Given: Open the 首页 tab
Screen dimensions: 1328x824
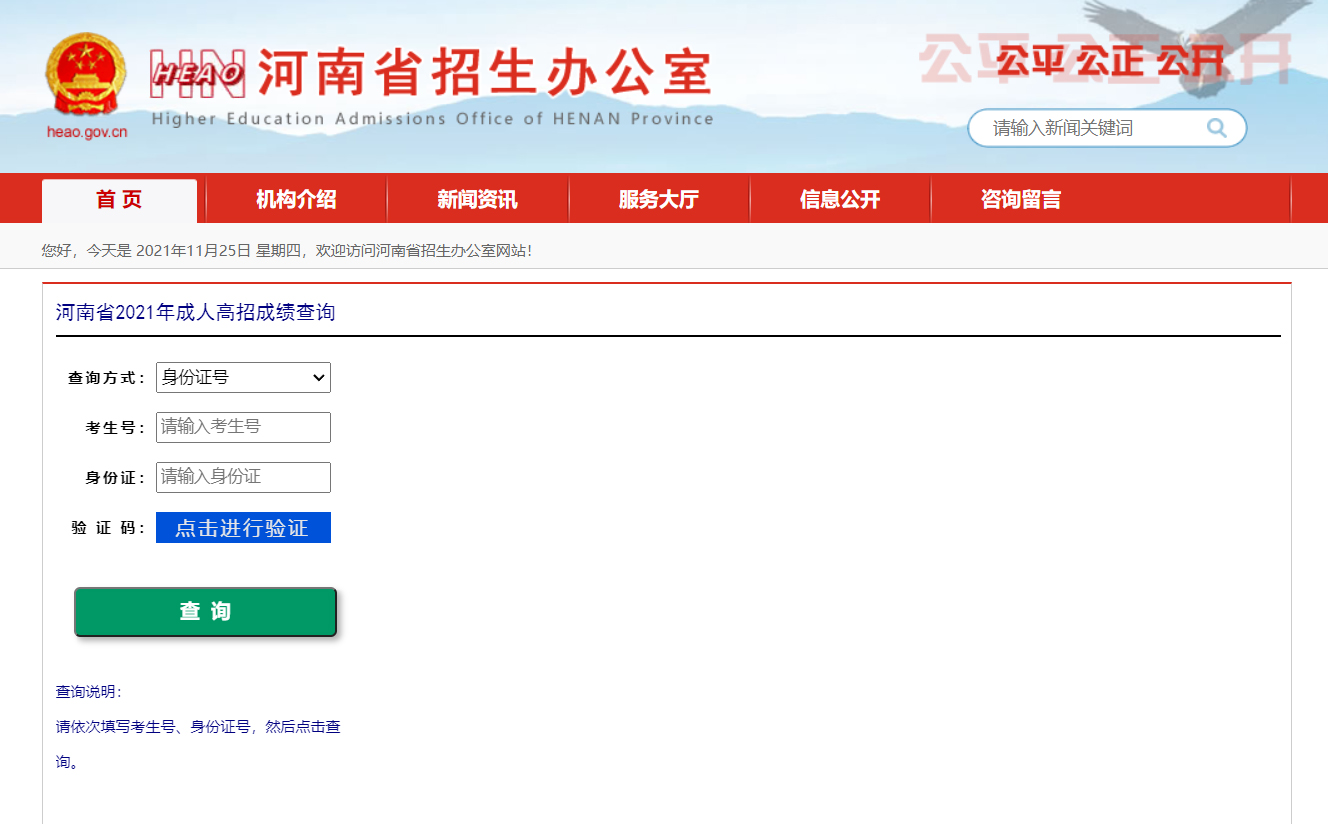Looking at the screenshot, I should (119, 200).
